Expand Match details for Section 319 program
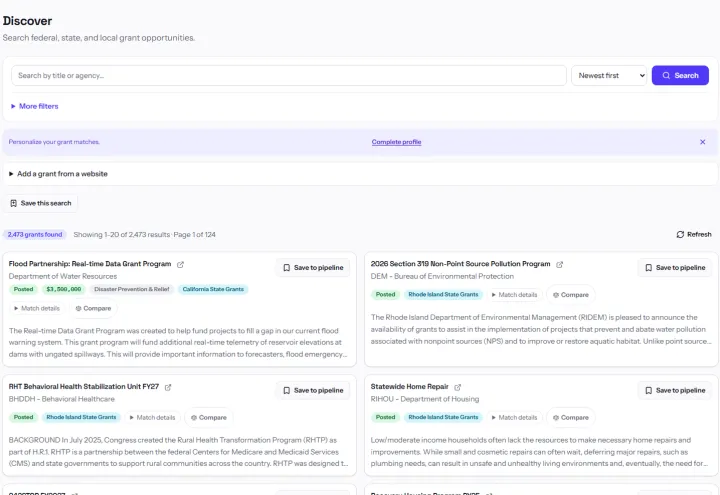 click(x=514, y=295)
